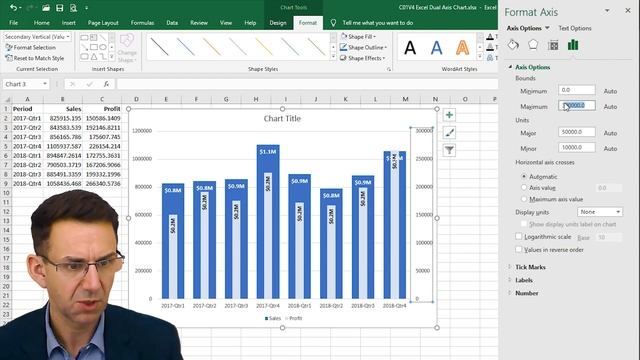Switch to the chart Design tab
640x360 pixels.
point(278,23)
